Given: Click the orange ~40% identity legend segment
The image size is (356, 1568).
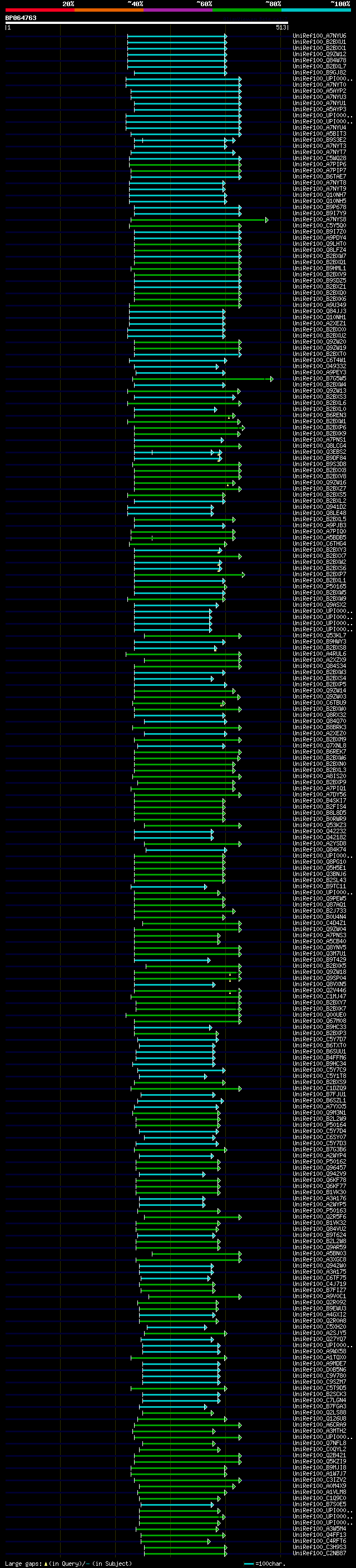Looking at the screenshot, I should tap(109, 10).
